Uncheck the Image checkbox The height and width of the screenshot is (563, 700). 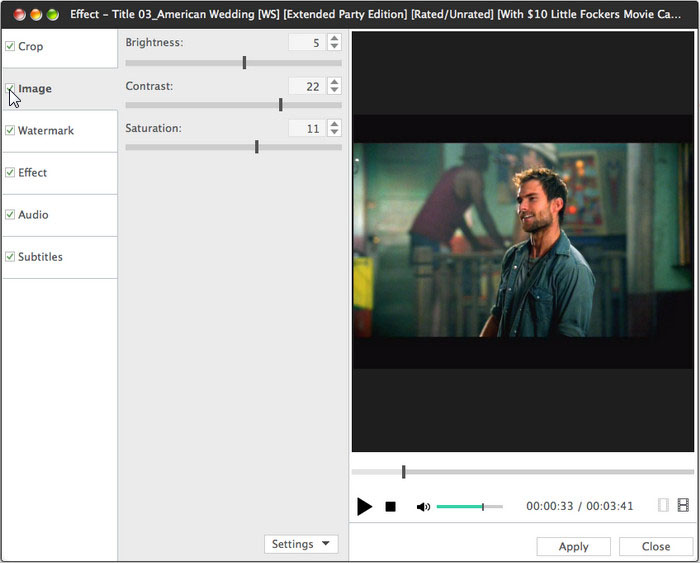[x=10, y=88]
